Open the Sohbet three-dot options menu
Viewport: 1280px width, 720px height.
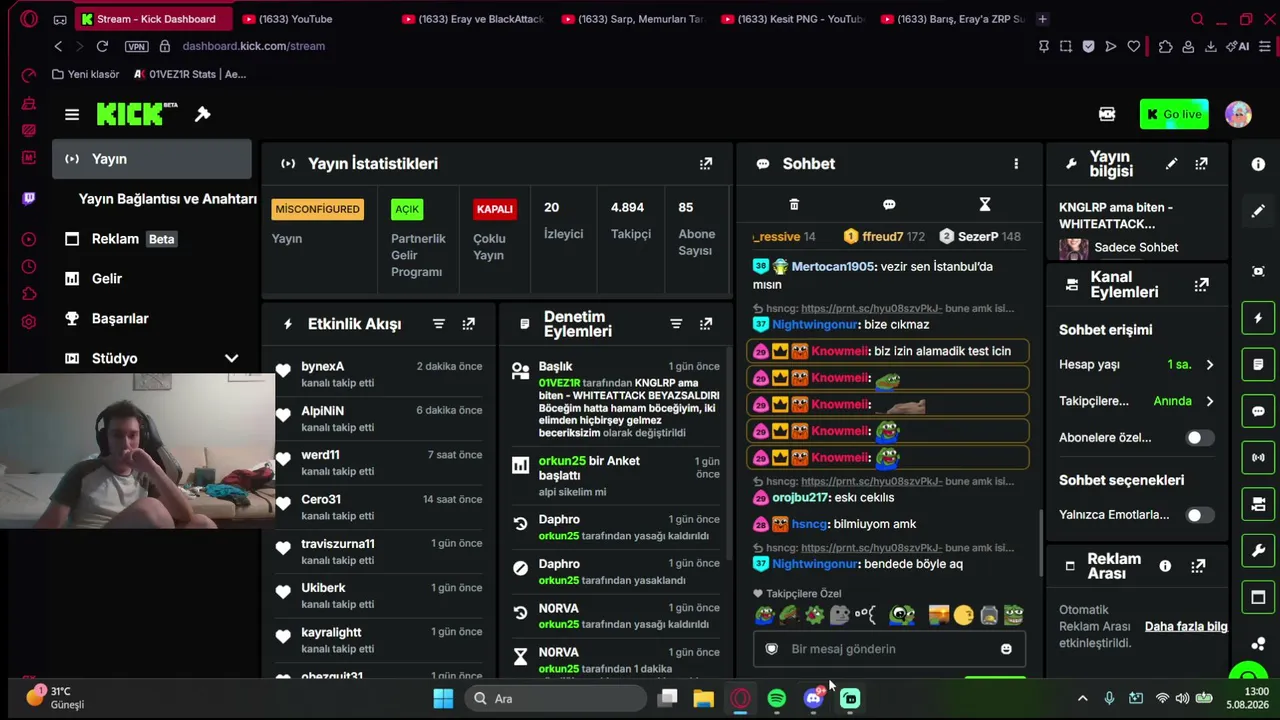click(x=1016, y=164)
